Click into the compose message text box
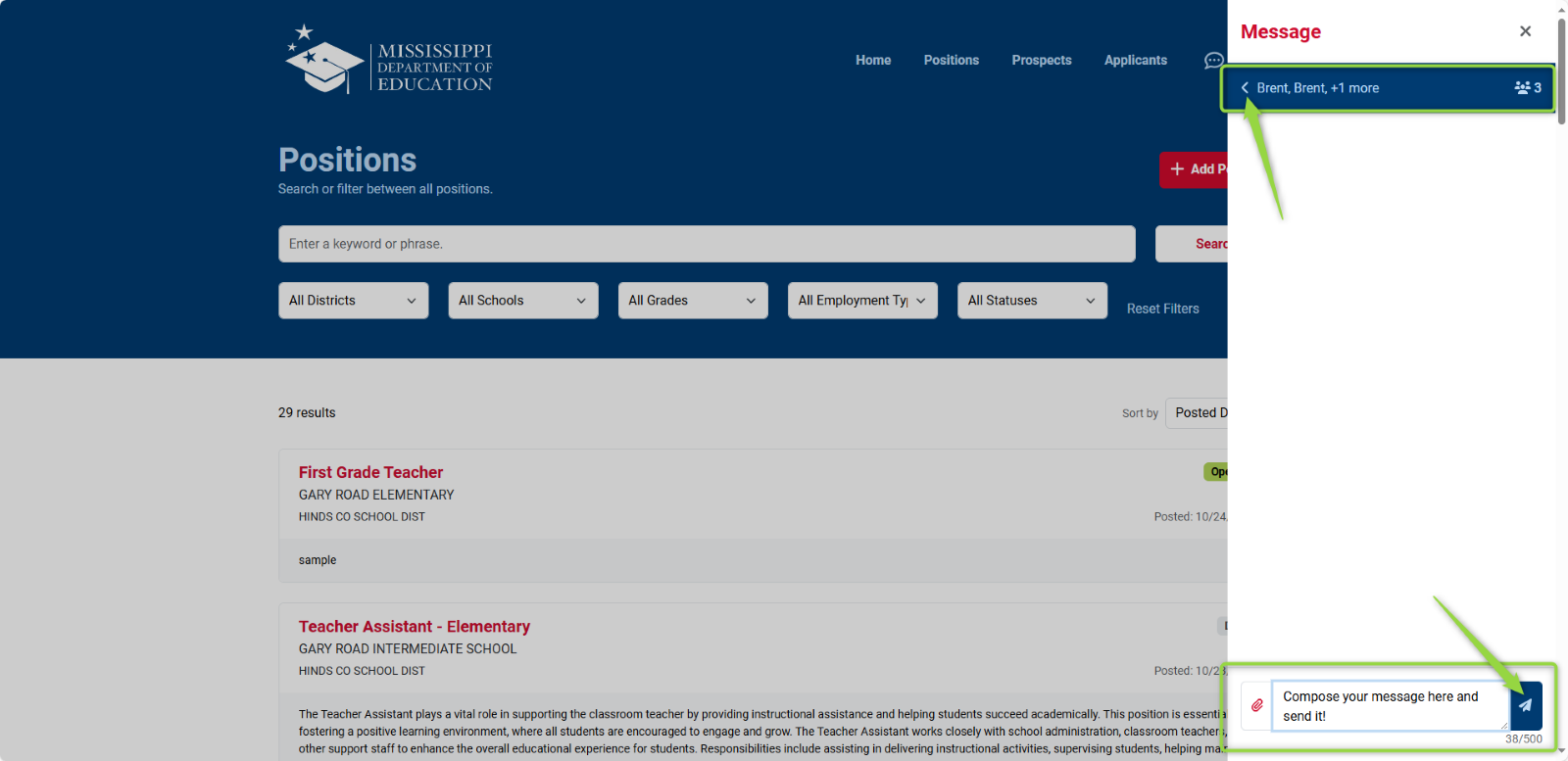Viewport: 1568px width, 761px height. pyautogui.click(x=1387, y=706)
